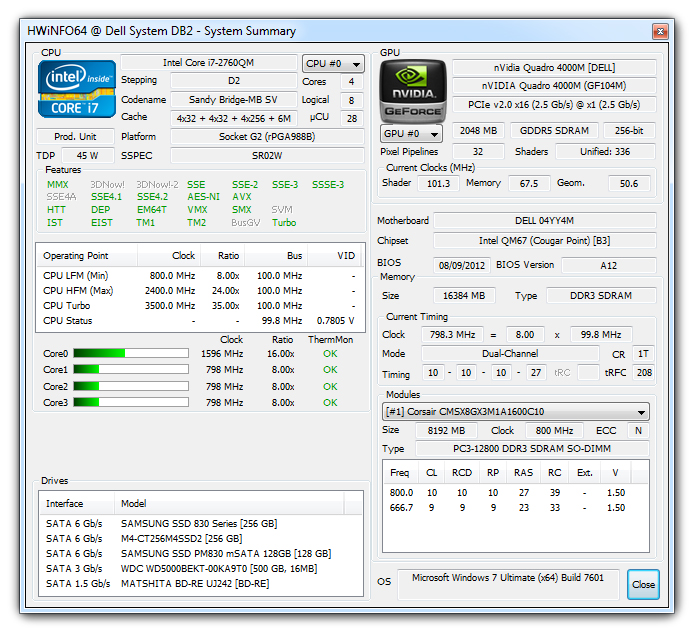This screenshot has width=693, height=632.
Task: Click the PCIe v2.0 x16 field
Action: click(x=554, y=105)
